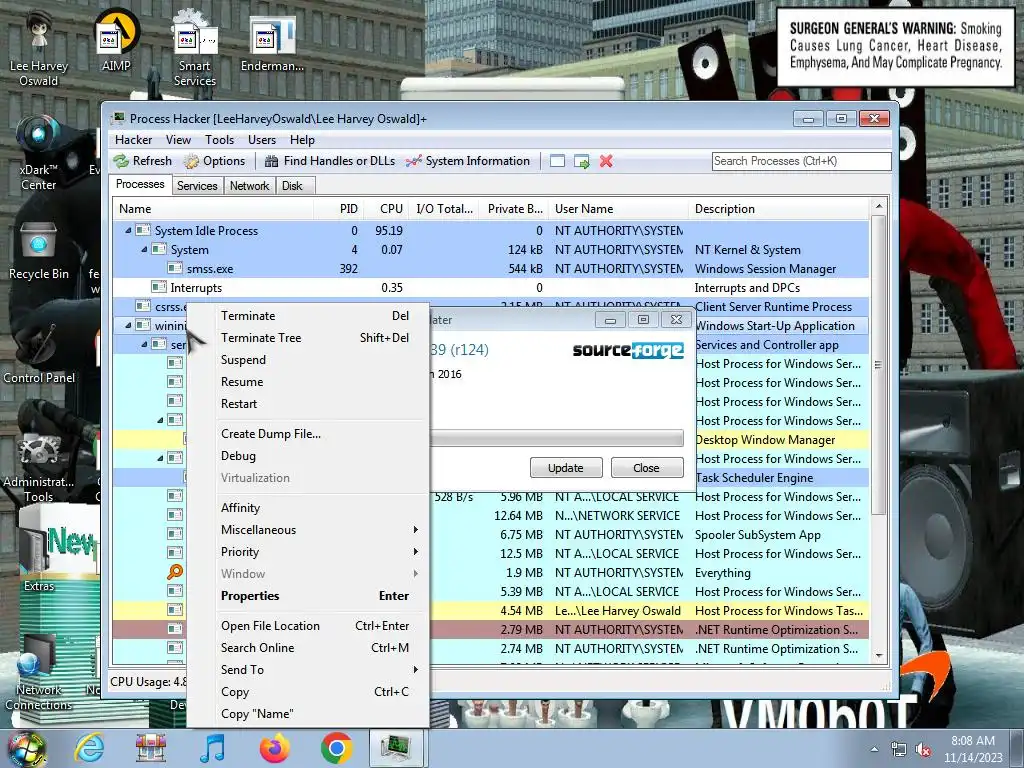
Task: Select Affinity in the context menu
Action: point(319,507)
